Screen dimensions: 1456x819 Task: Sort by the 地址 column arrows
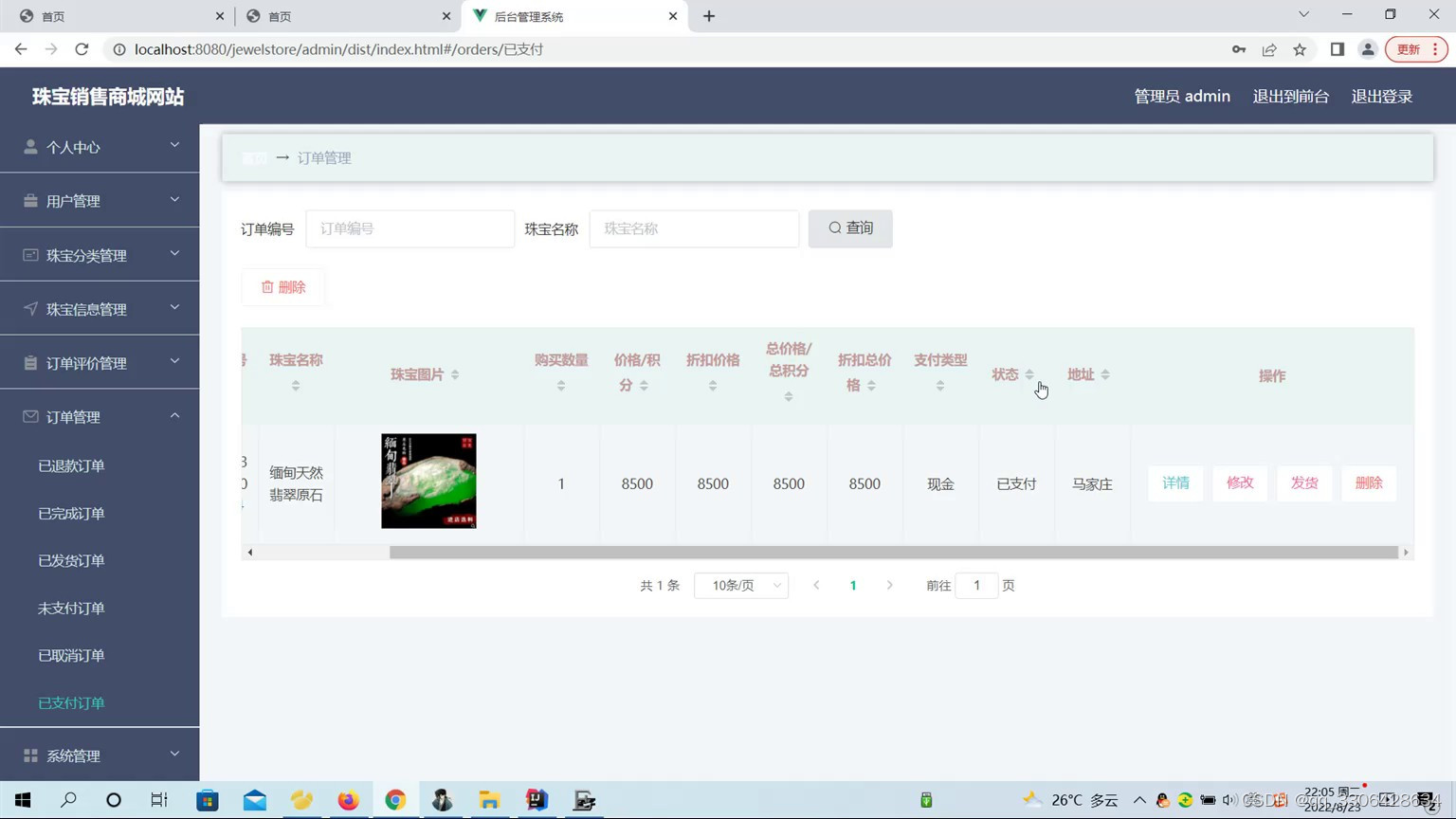click(x=1105, y=374)
